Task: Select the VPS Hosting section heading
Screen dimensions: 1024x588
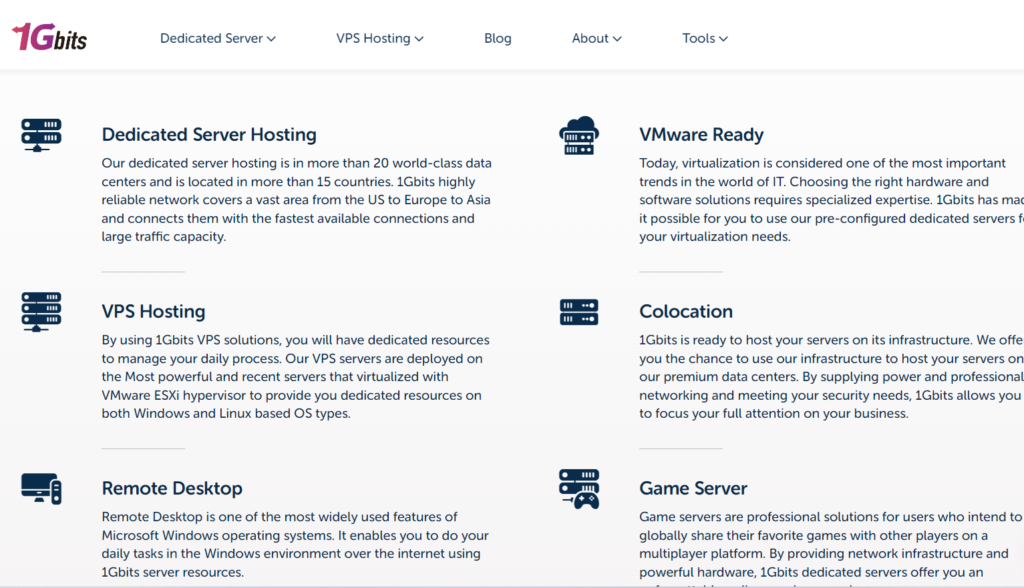Action: click(x=153, y=312)
